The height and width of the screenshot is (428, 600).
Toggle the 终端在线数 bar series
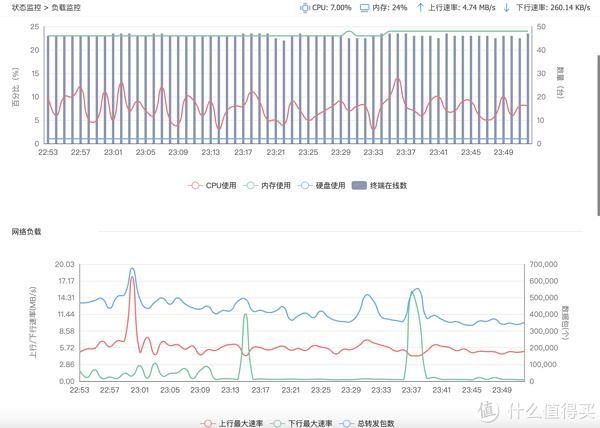pos(383,185)
